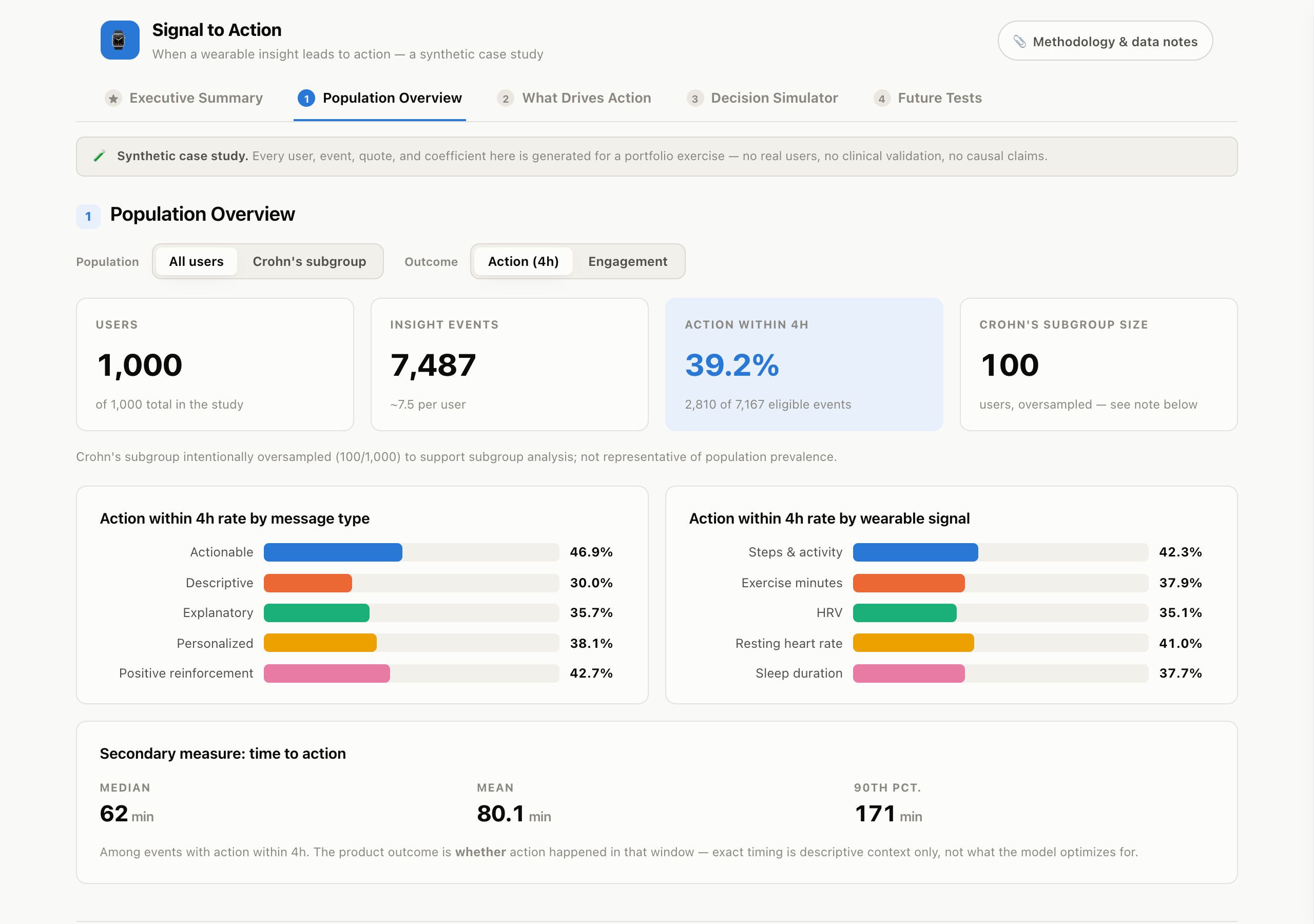Click the orange Exercise minutes bar
1314x924 pixels.
point(909,583)
